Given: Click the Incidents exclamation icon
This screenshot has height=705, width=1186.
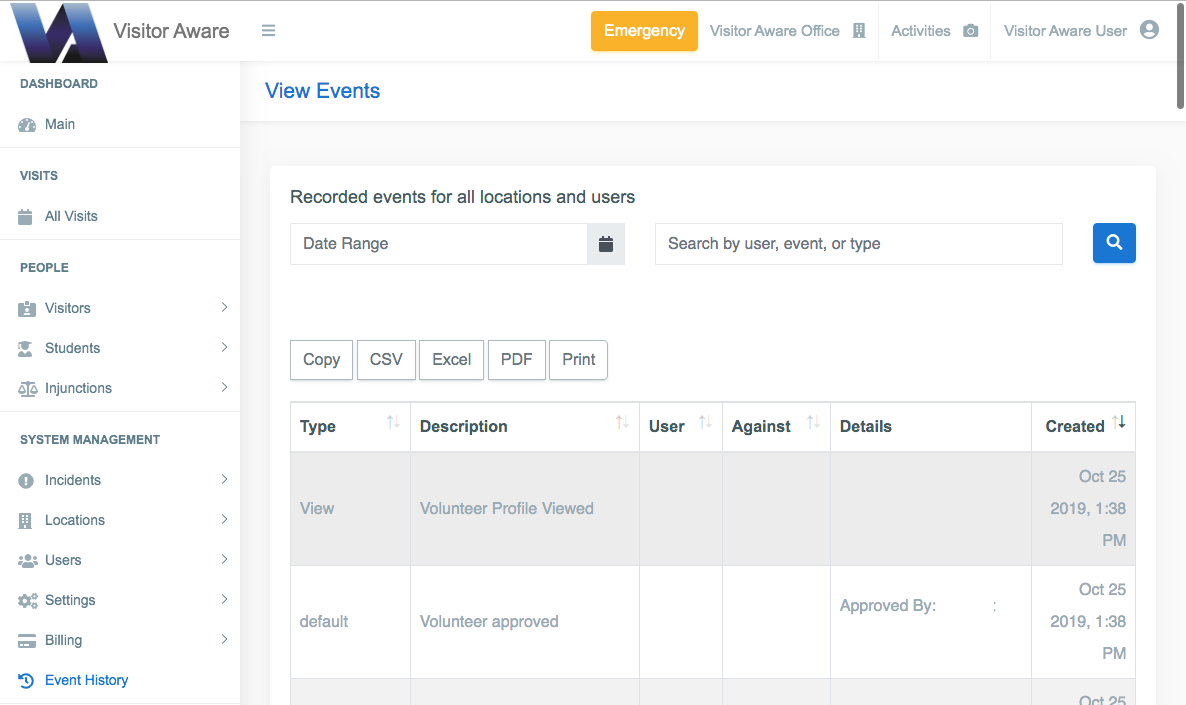Looking at the screenshot, I should pos(26,481).
